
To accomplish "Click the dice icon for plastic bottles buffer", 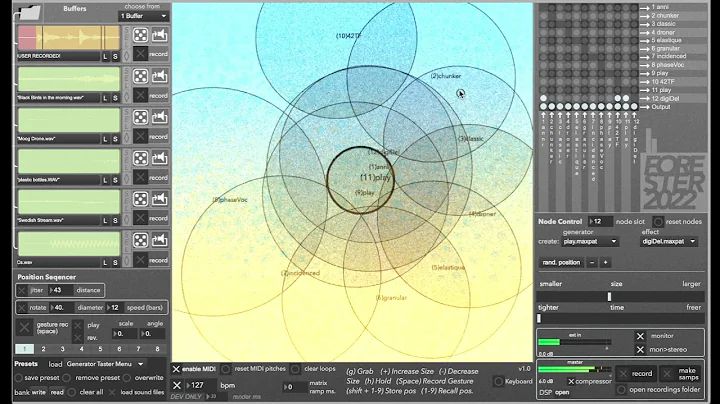I will click(x=141, y=158).
